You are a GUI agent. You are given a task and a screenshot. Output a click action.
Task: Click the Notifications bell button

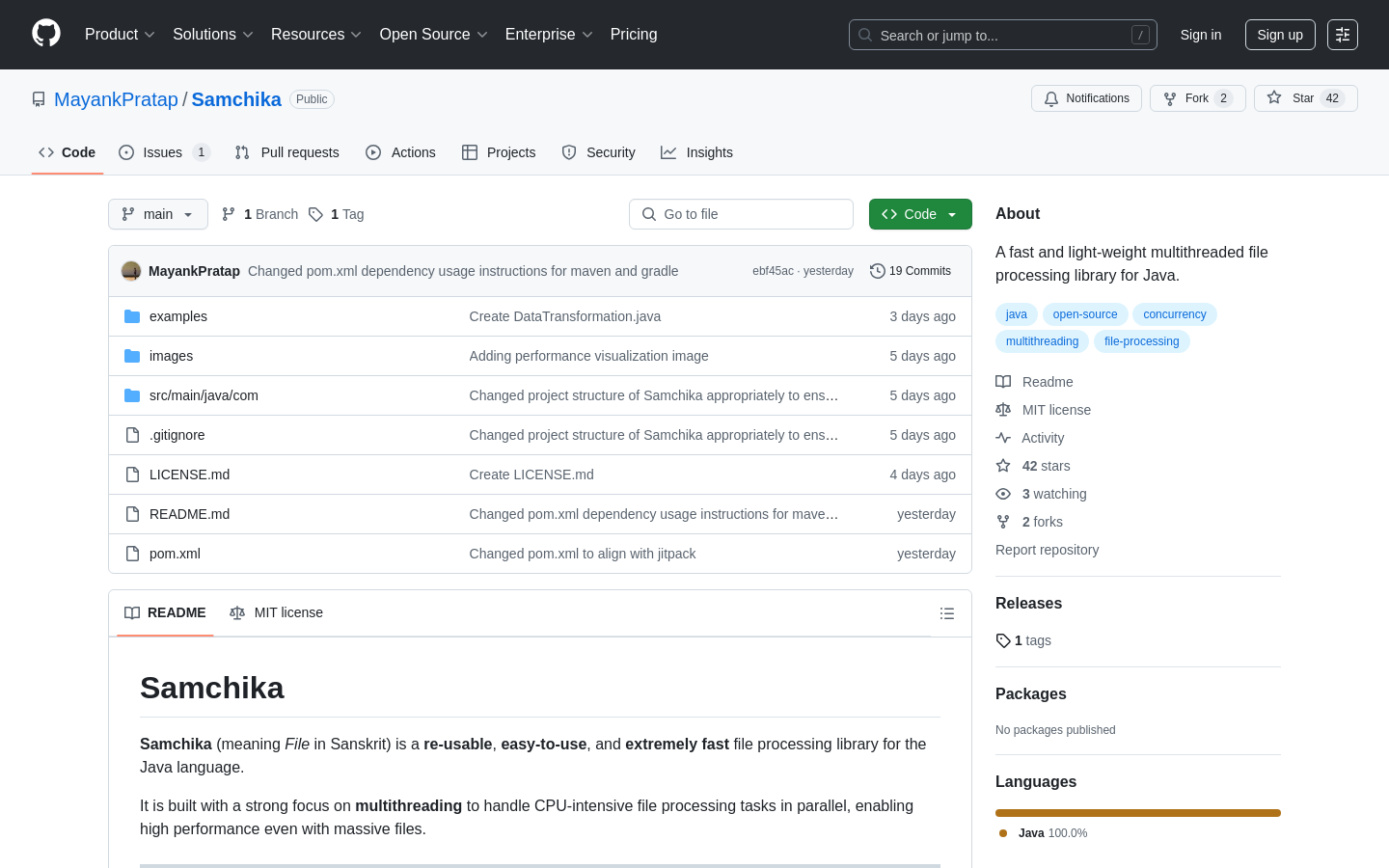1086,98
